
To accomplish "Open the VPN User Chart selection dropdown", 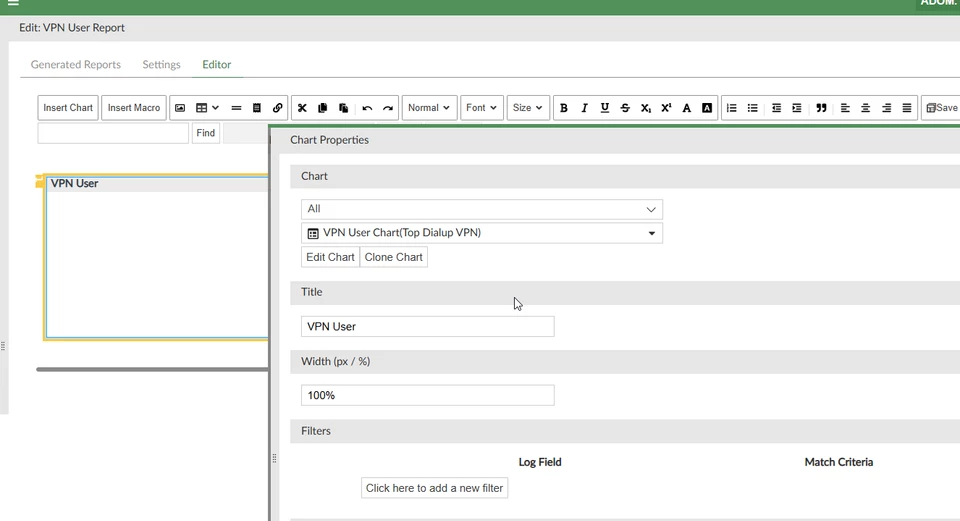I will click(482, 233).
